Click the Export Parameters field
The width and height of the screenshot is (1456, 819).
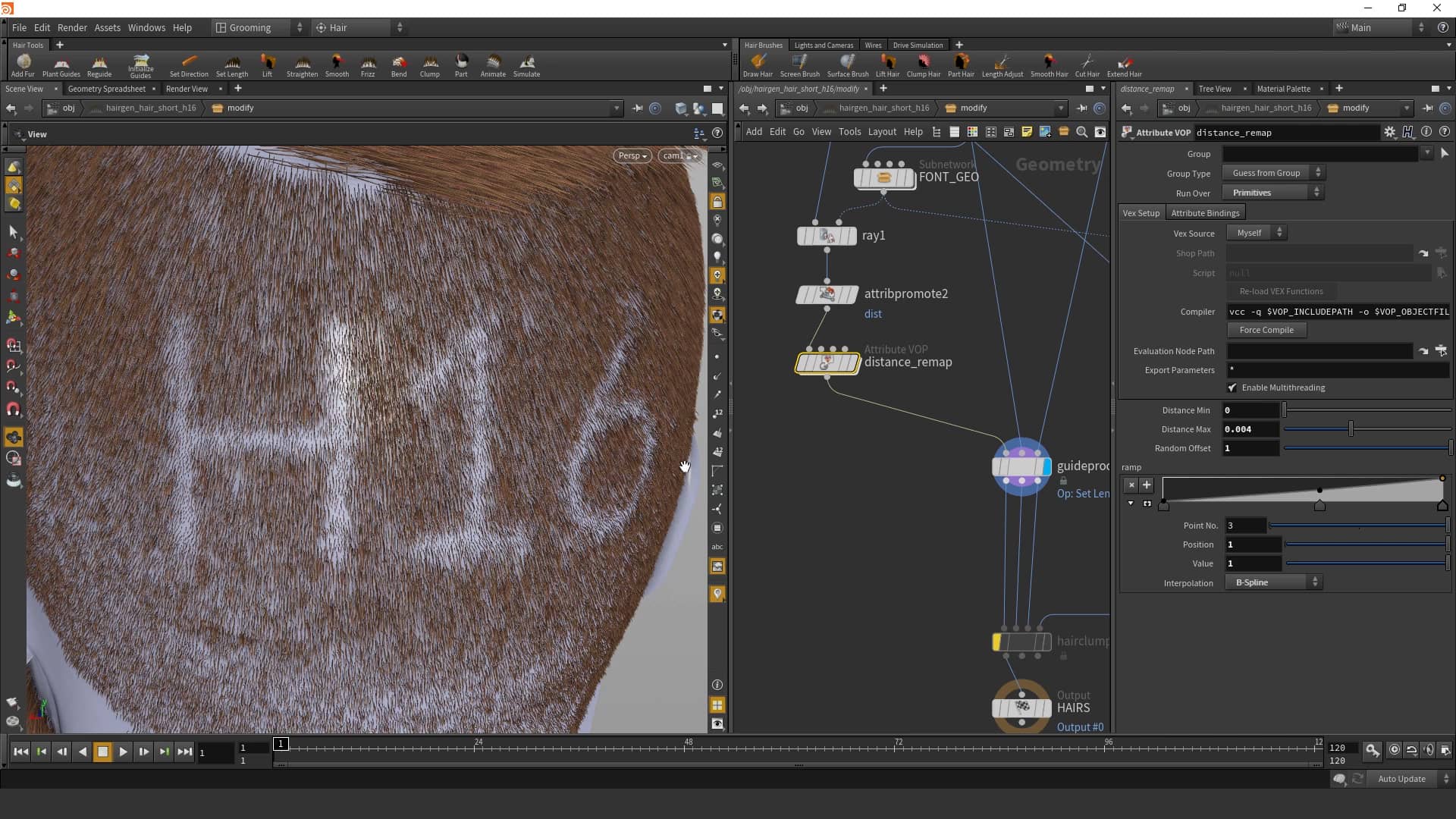(1338, 370)
